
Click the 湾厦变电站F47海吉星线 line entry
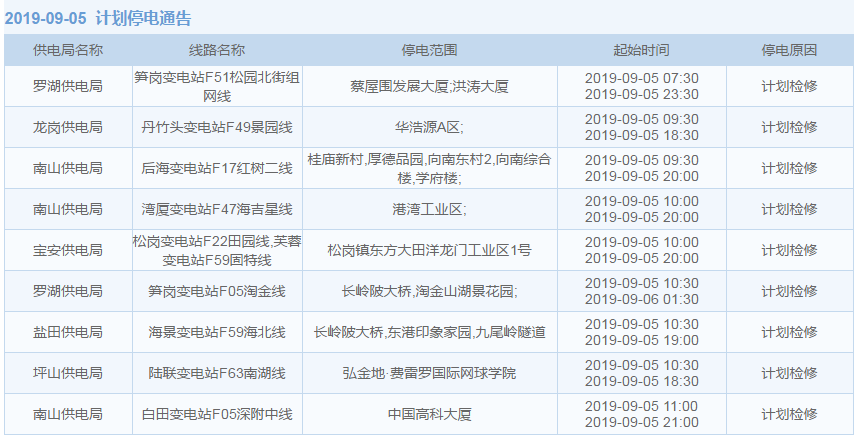pos(217,209)
